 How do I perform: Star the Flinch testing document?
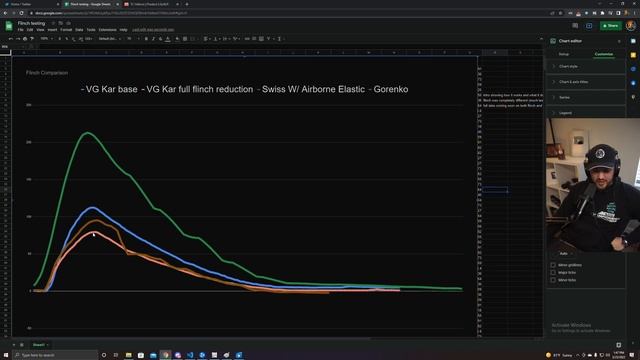(x=53, y=23)
